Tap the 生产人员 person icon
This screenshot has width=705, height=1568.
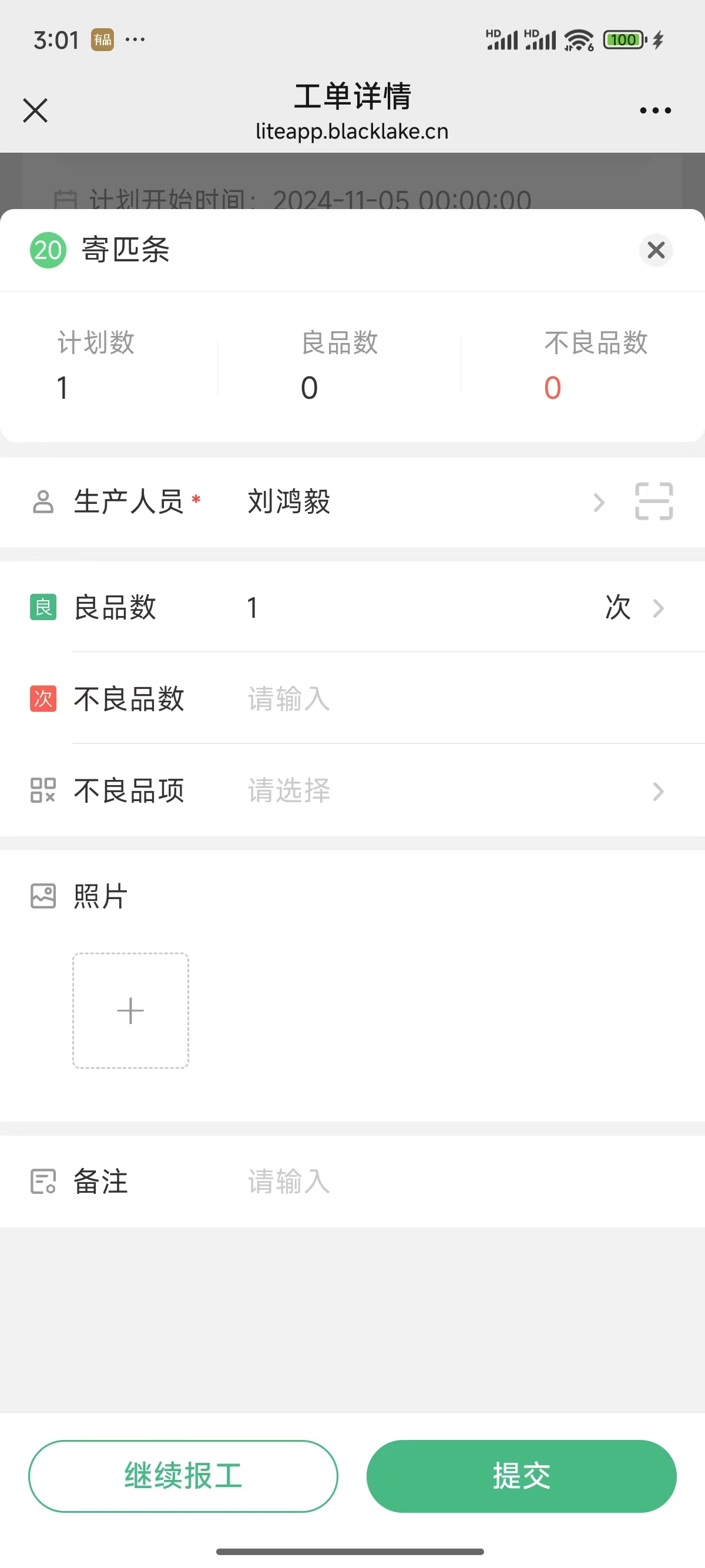pos(43,502)
